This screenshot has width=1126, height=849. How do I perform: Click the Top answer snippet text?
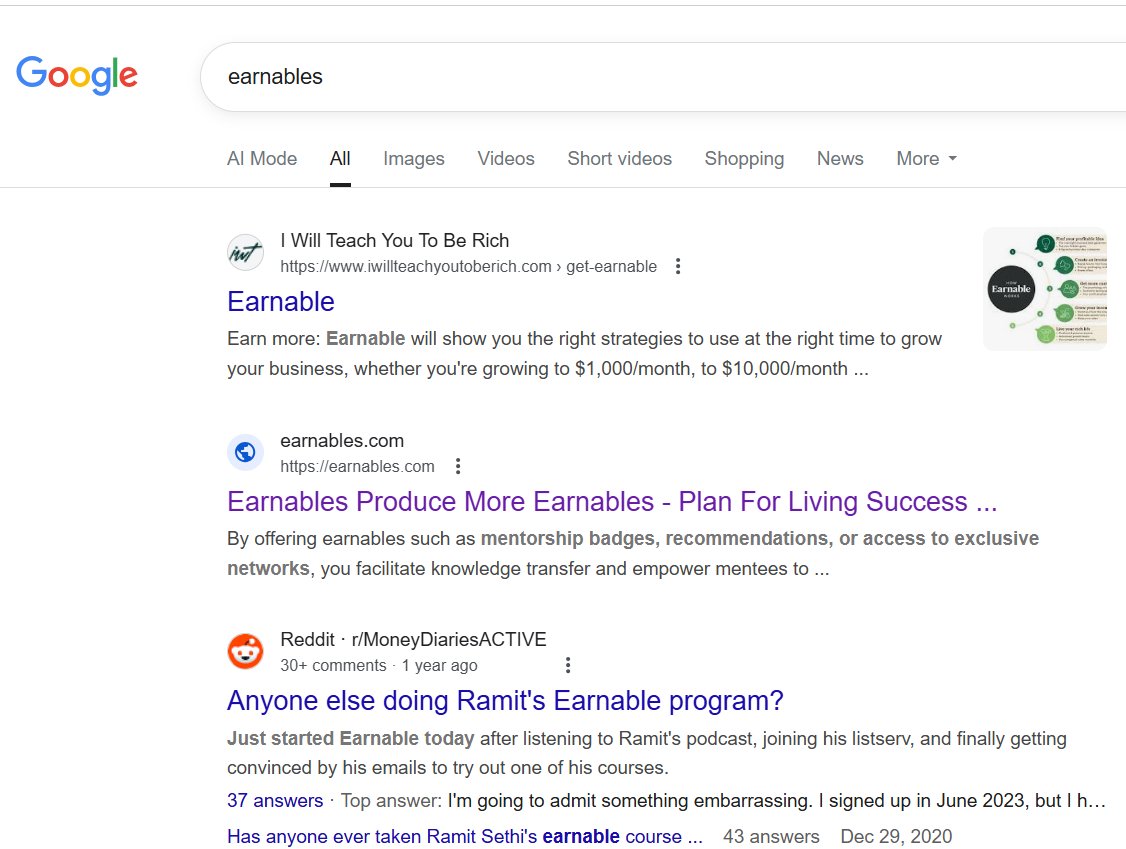click(x=722, y=801)
